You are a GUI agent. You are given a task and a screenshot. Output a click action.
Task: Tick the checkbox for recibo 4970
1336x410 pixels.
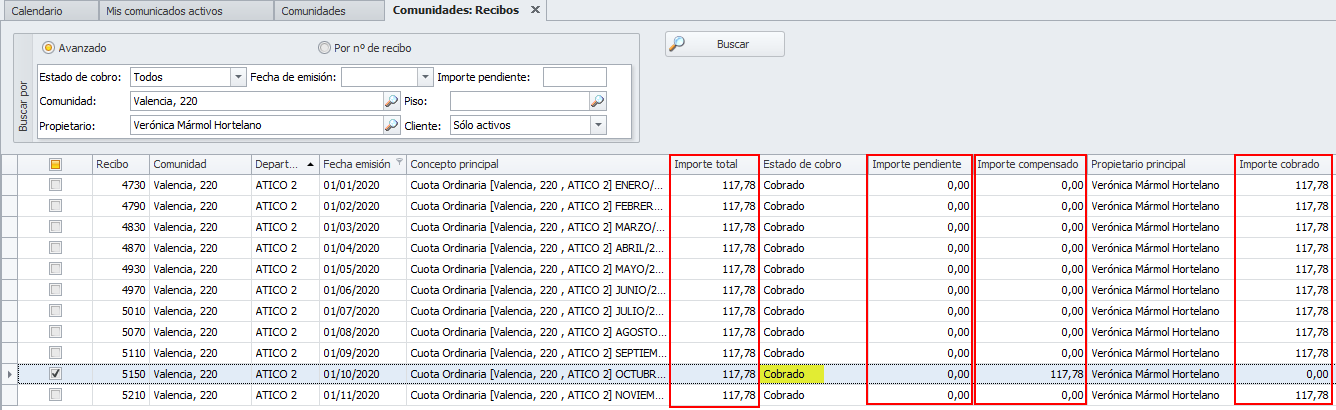56,290
